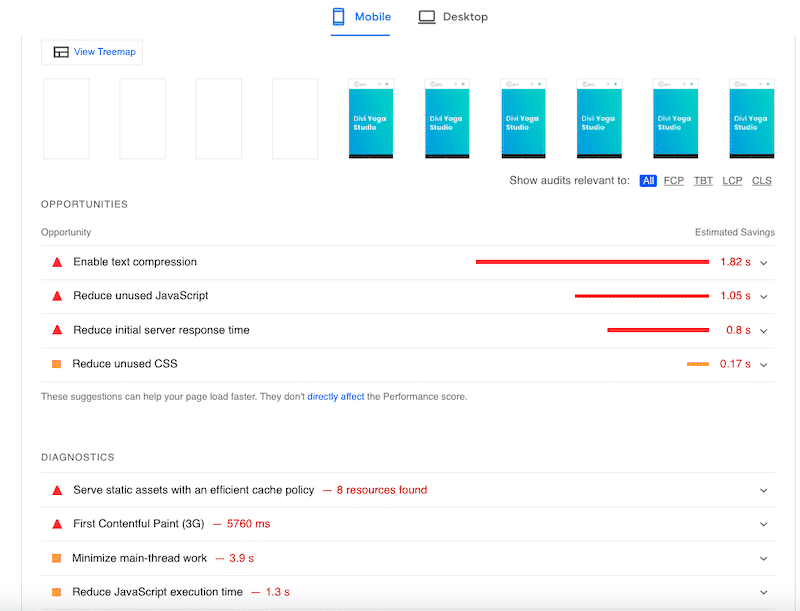Expand Reduce initial server response time details
The height and width of the screenshot is (611, 800).
point(763,329)
